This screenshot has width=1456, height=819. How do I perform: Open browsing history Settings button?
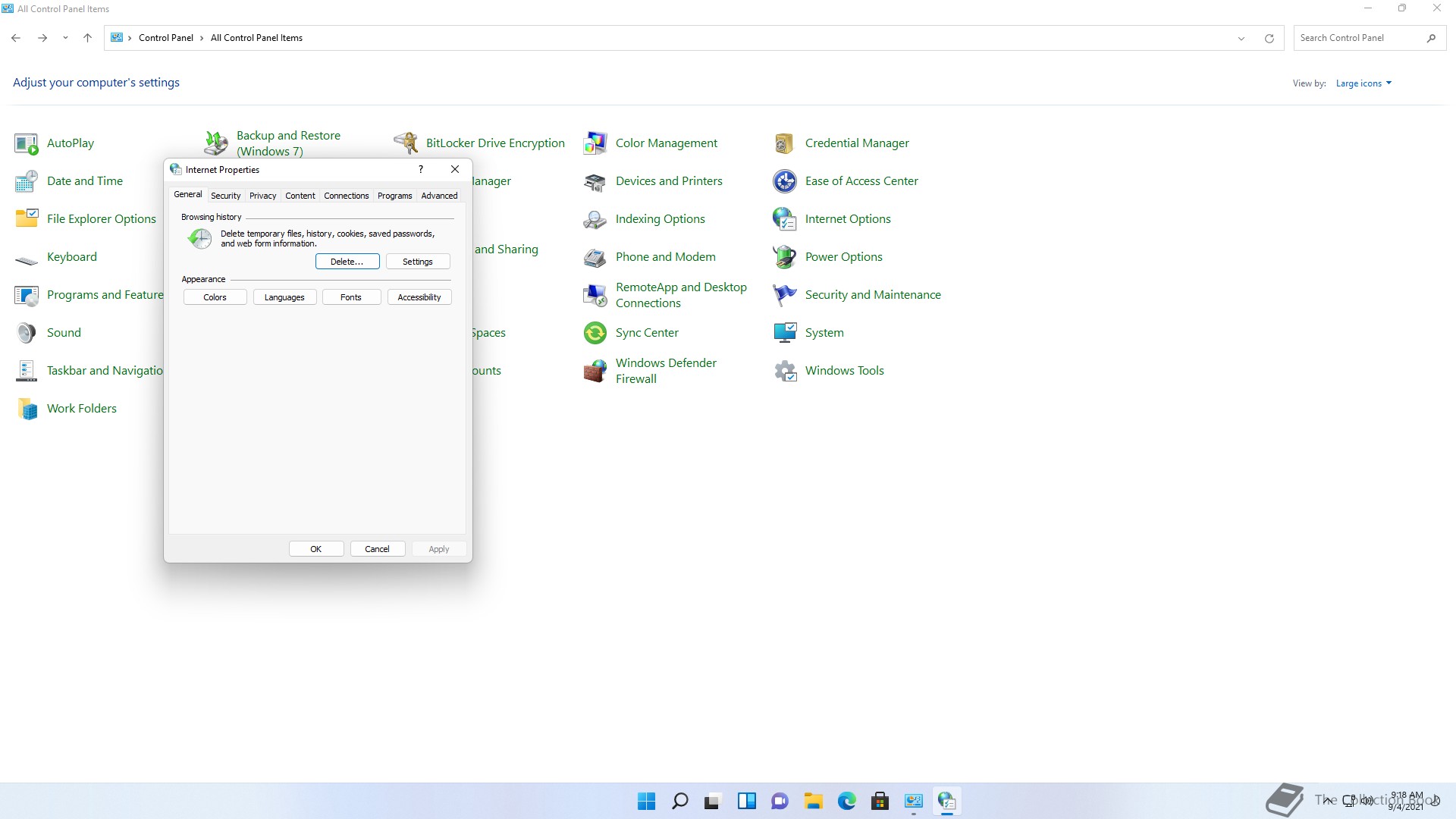[x=418, y=262]
